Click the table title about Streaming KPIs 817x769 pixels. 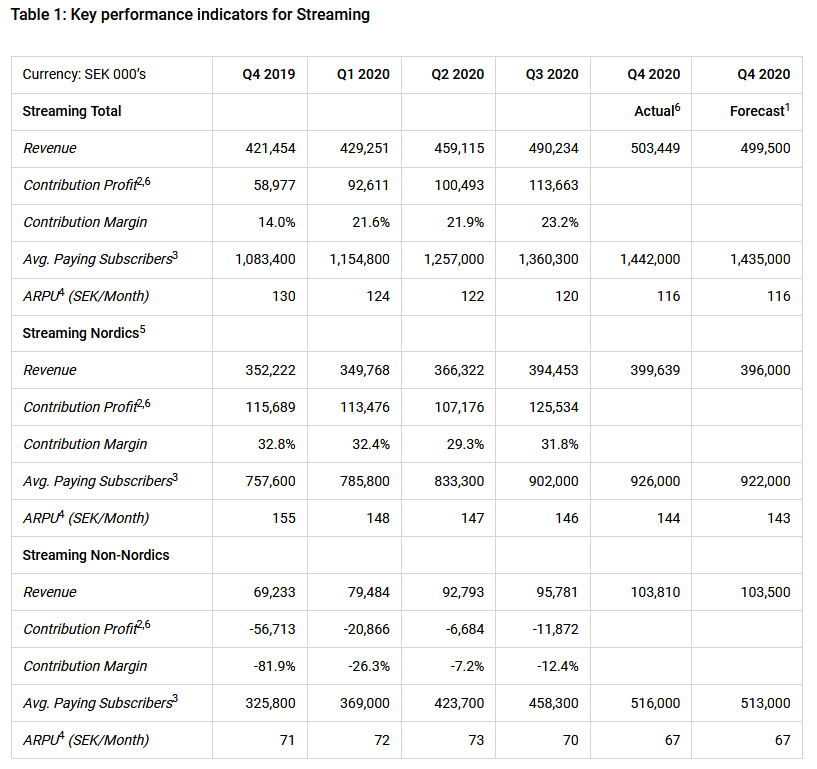click(x=190, y=15)
